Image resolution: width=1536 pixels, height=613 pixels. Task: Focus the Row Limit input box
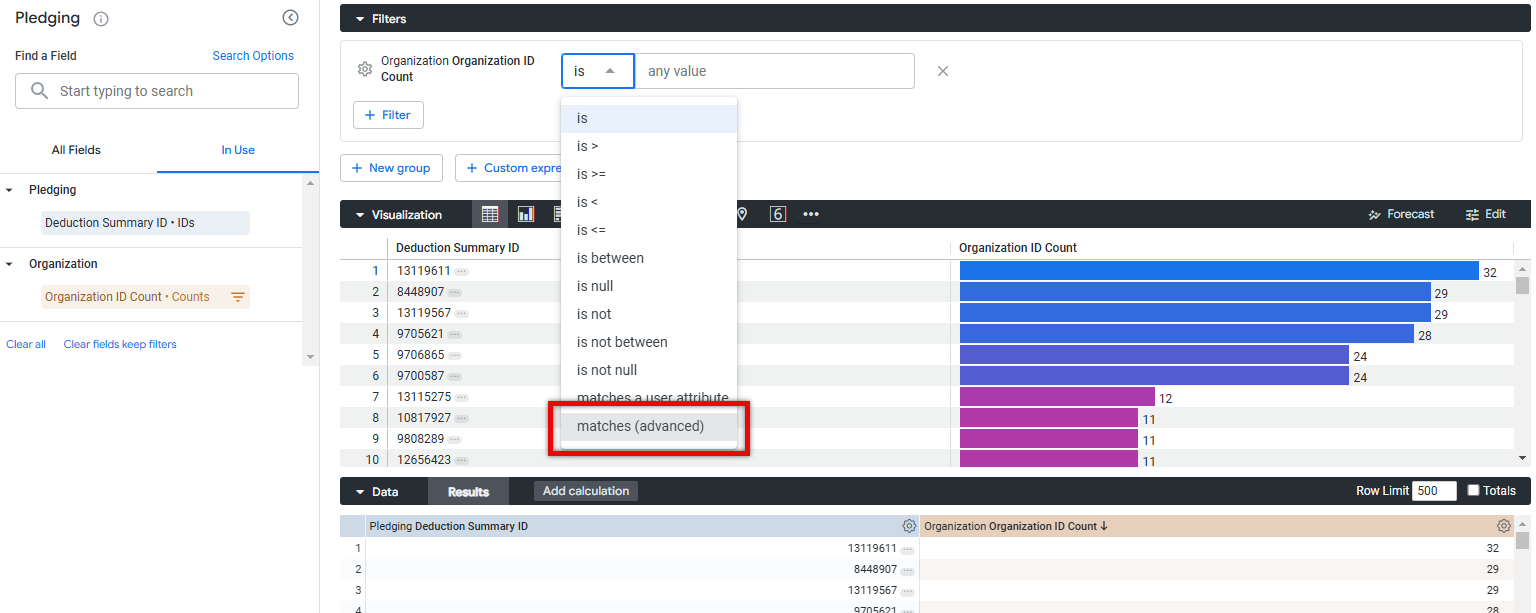point(1434,491)
